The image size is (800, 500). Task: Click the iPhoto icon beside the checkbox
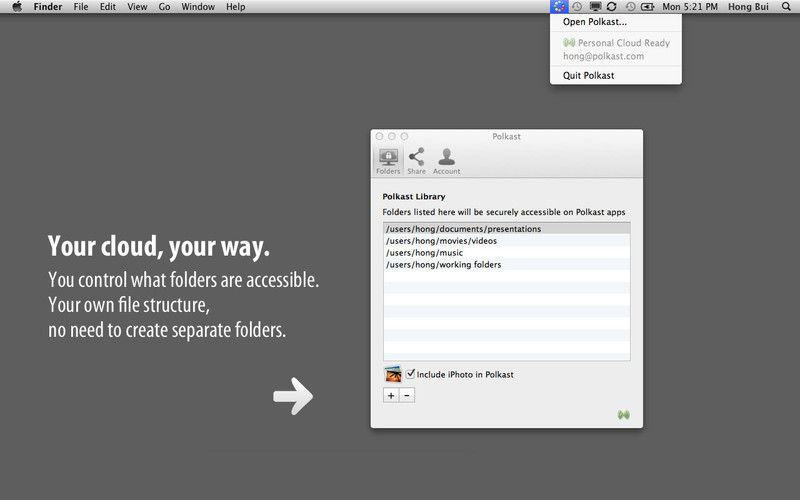point(393,374)
